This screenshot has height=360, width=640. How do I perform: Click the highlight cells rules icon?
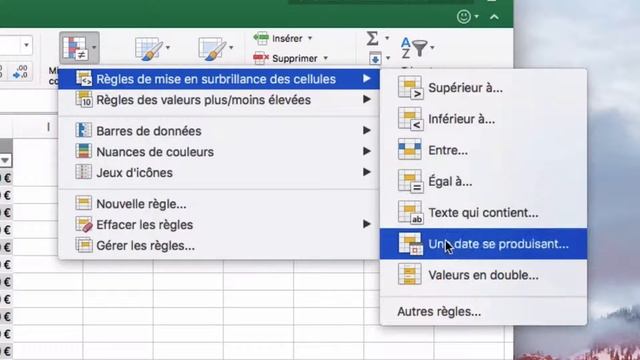click(84, 78)
